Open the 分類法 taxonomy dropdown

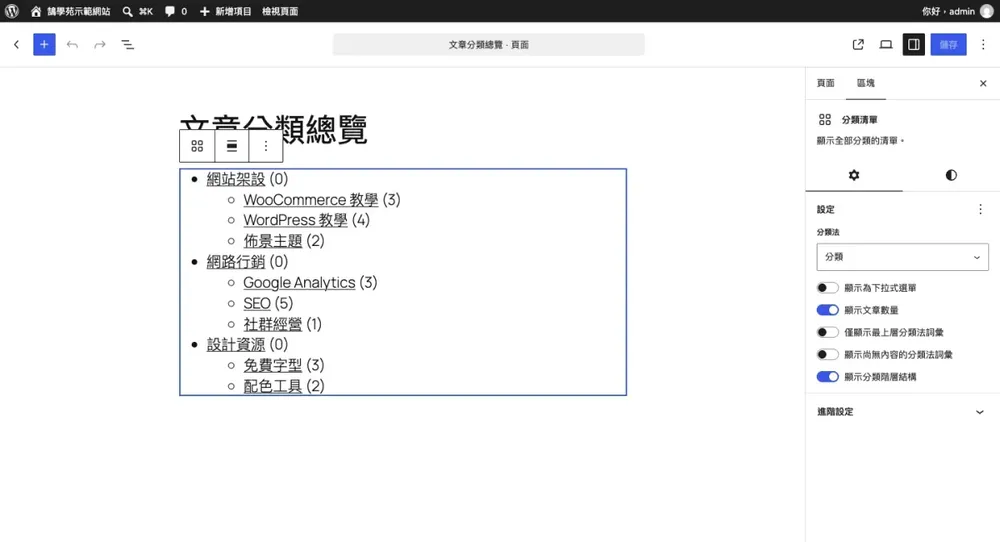[x=902, y=257]
